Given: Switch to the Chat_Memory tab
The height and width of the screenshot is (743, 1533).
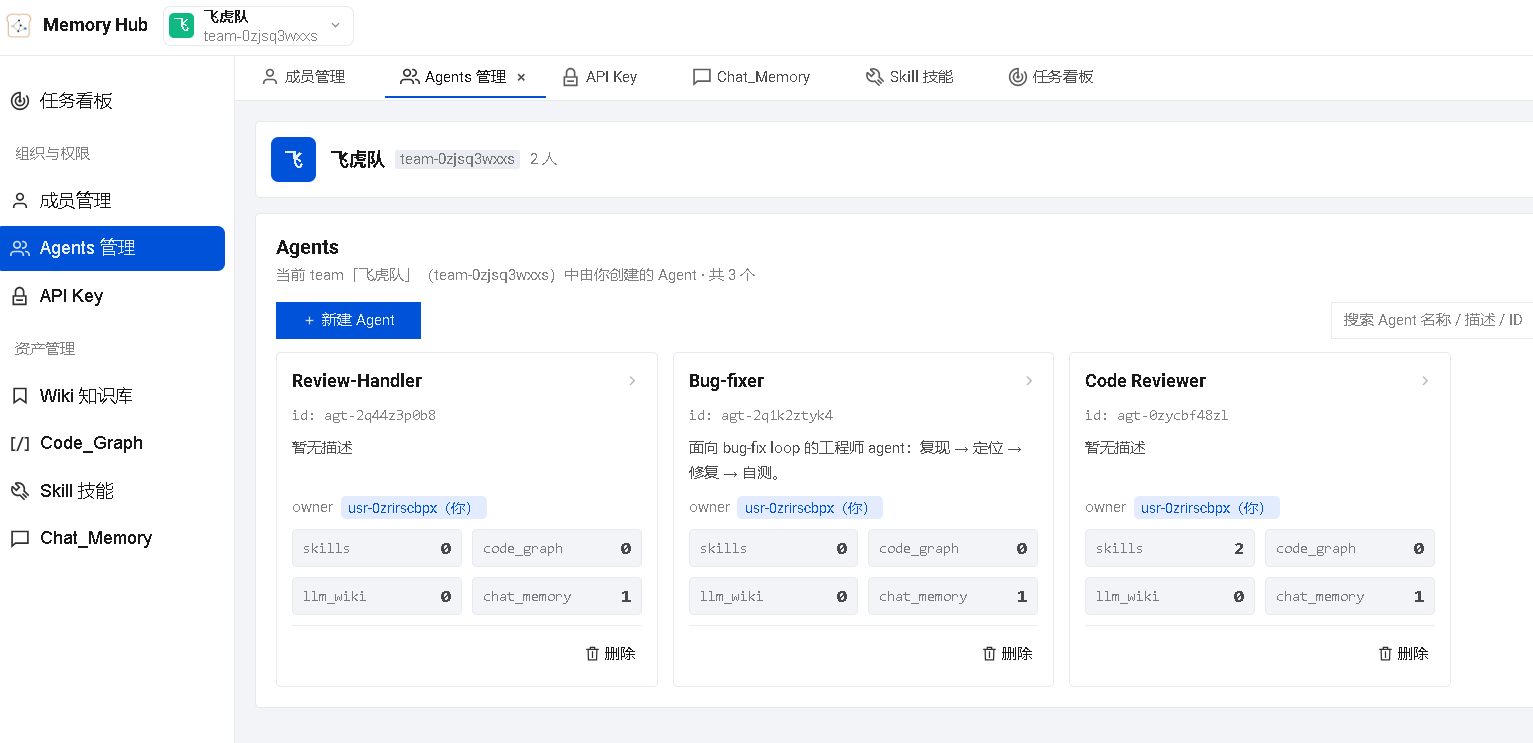Looking at the screenshot, I should (x=751, y=77).
